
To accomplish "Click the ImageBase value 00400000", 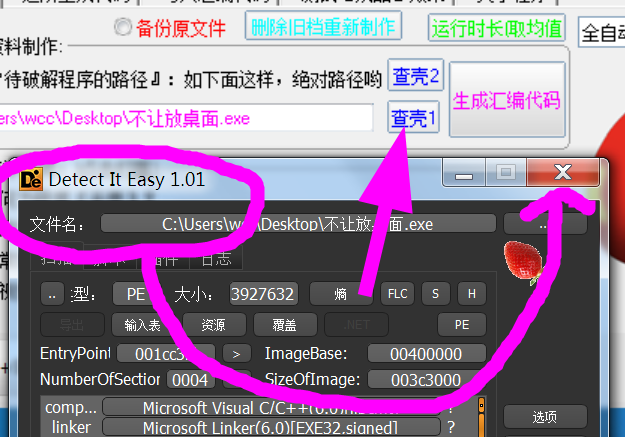I will [x=426, y=354].
